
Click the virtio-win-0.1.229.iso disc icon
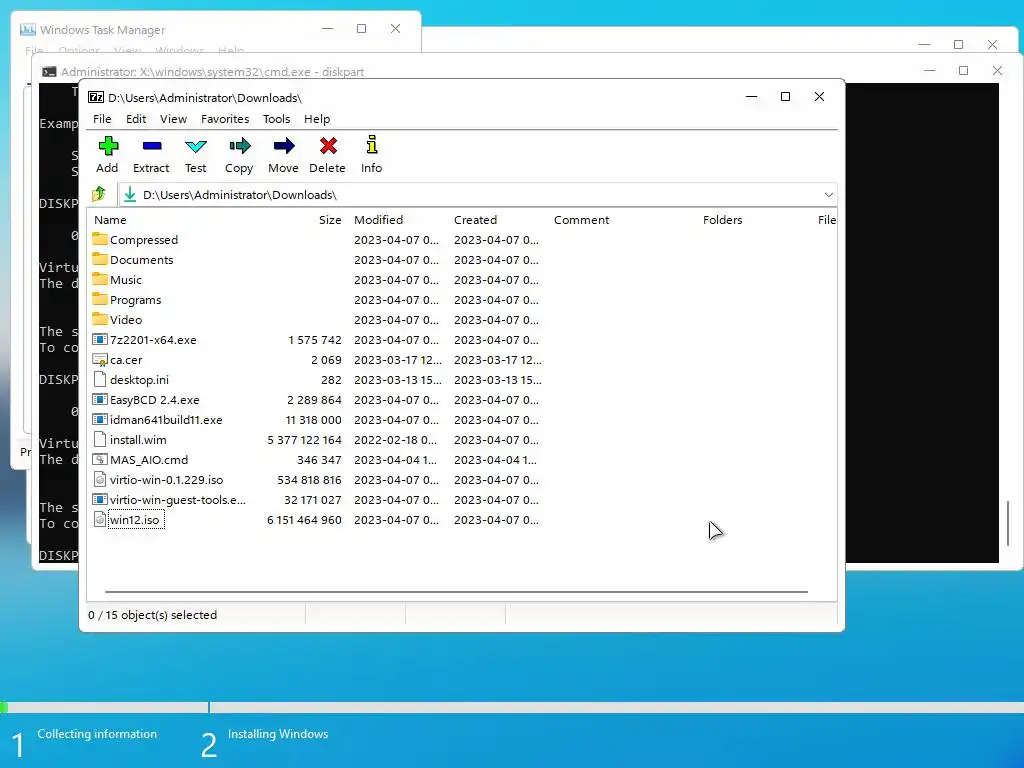(100, 479)
